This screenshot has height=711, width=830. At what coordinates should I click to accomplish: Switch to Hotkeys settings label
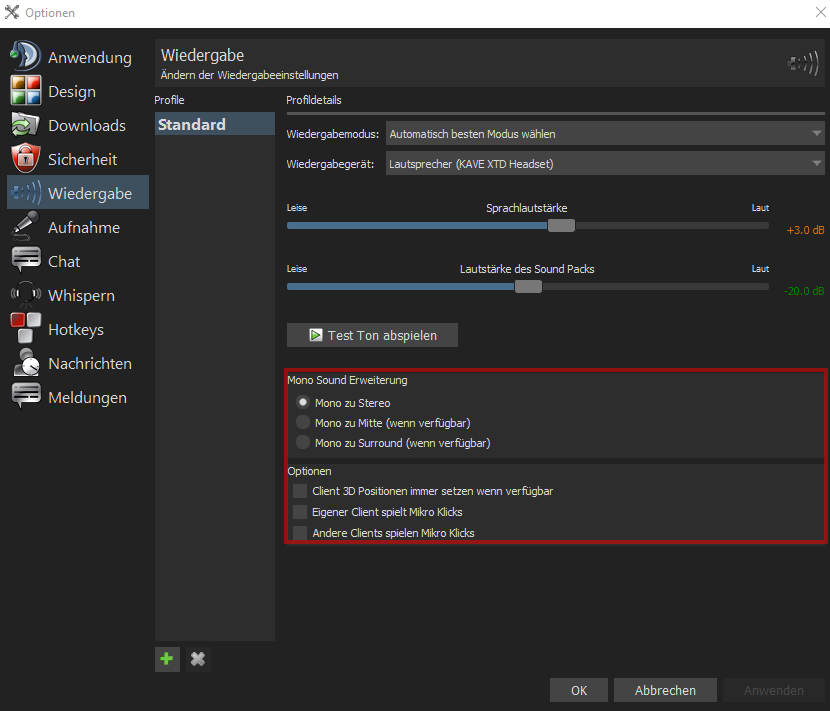click(76, 330)
